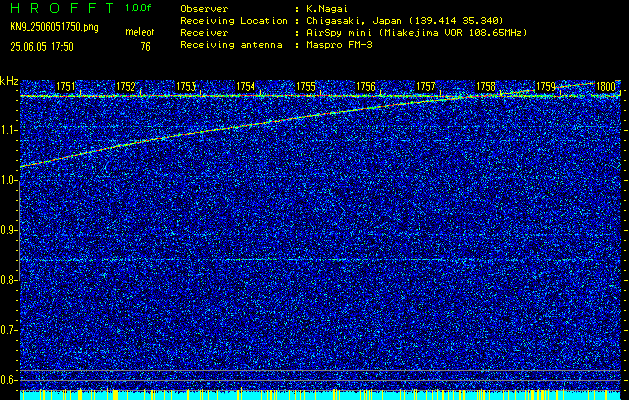629x400 pixels.
Task: Click the Receiver label
Action: point(204,32)
